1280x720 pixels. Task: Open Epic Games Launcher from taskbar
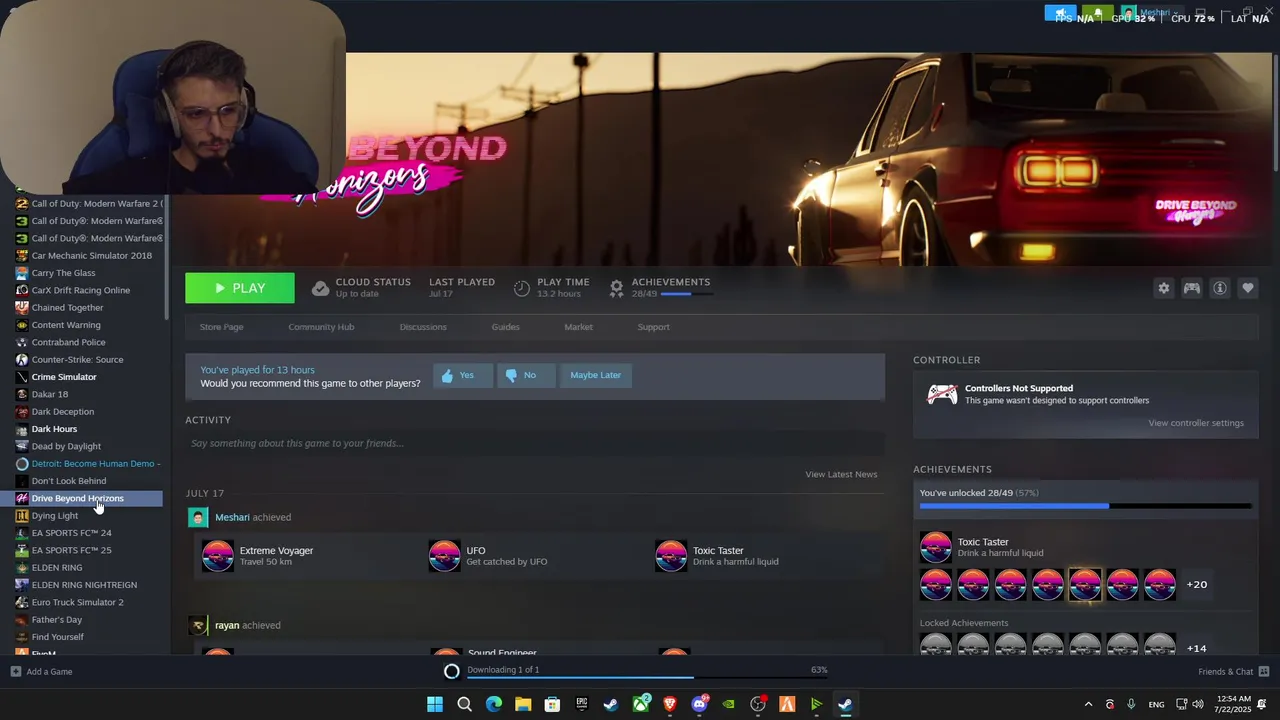581,704
